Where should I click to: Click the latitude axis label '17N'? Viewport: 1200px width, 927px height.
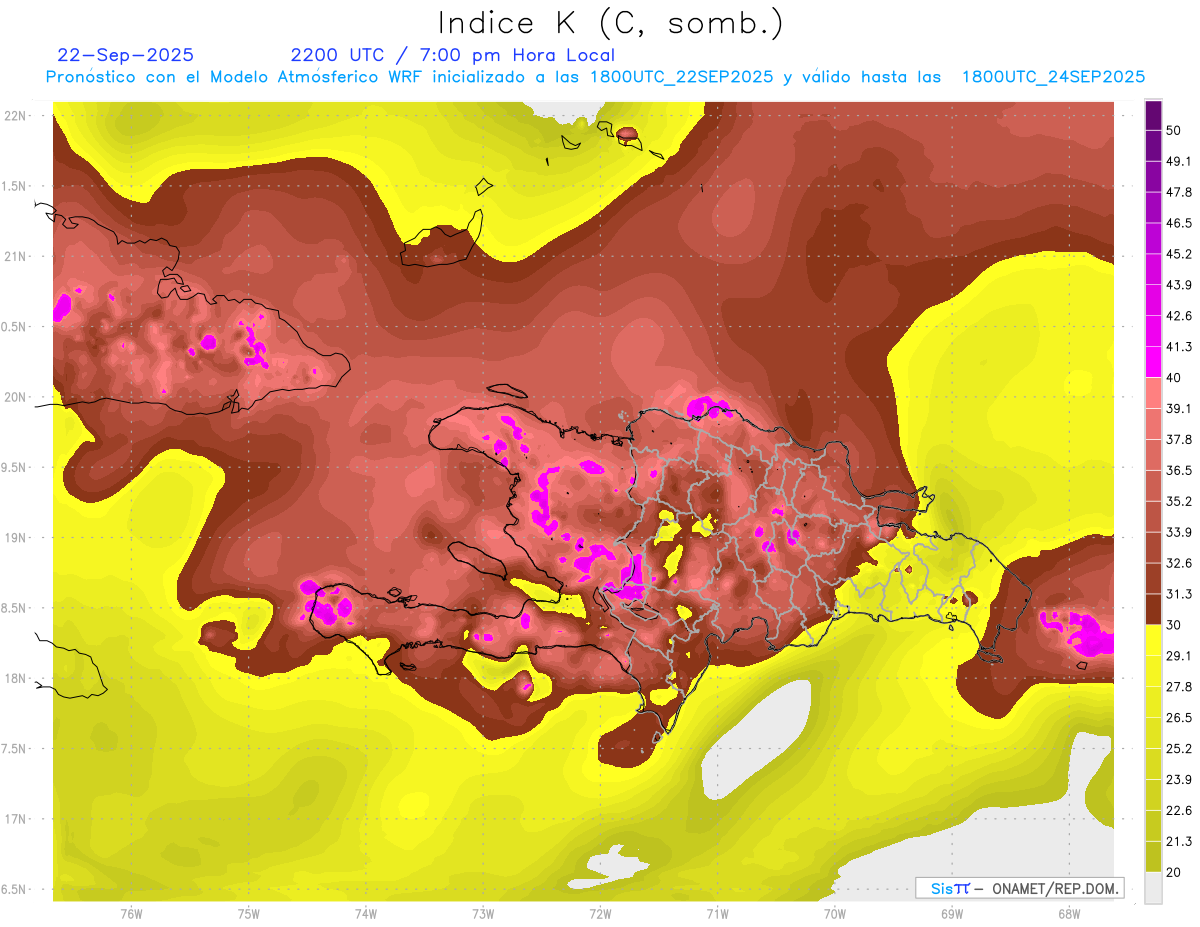14,819
